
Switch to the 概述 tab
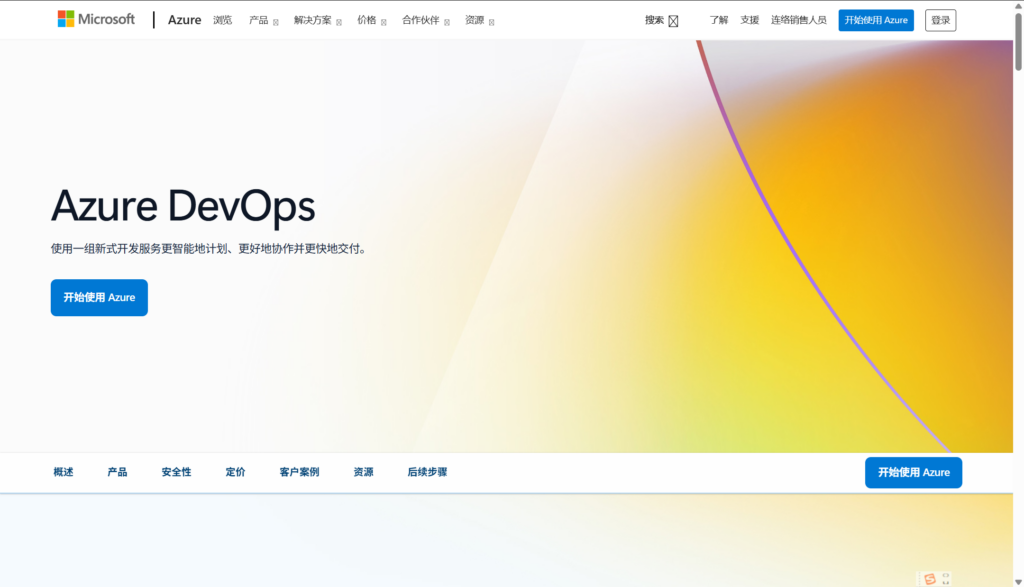click(x=63, y=472)
